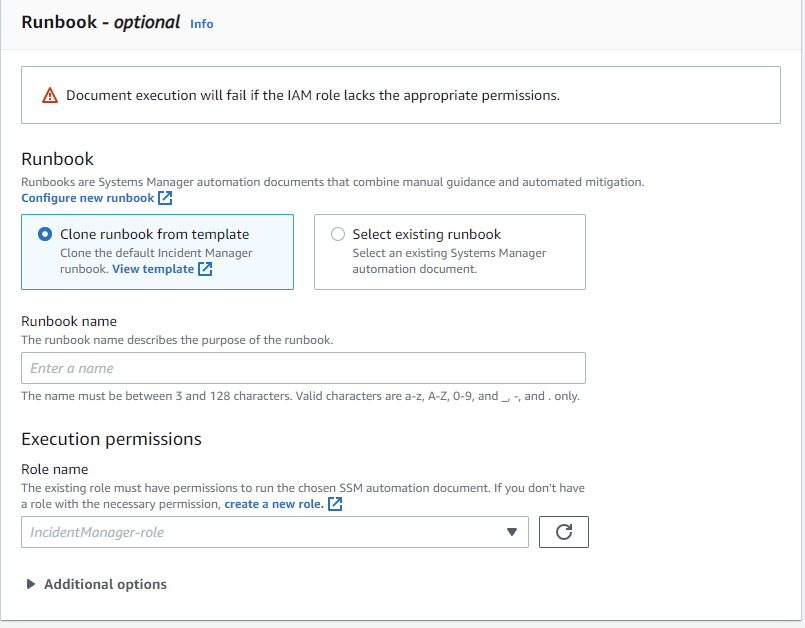Follow the create a new role link
The height and width of the screenshot is (628, 805).
coord(274,504)
